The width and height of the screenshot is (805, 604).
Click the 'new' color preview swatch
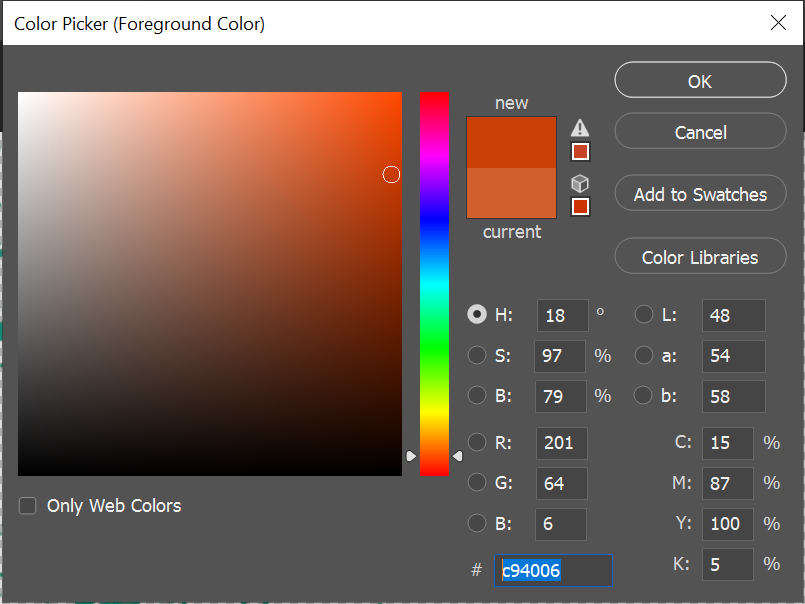pos(511,140)
